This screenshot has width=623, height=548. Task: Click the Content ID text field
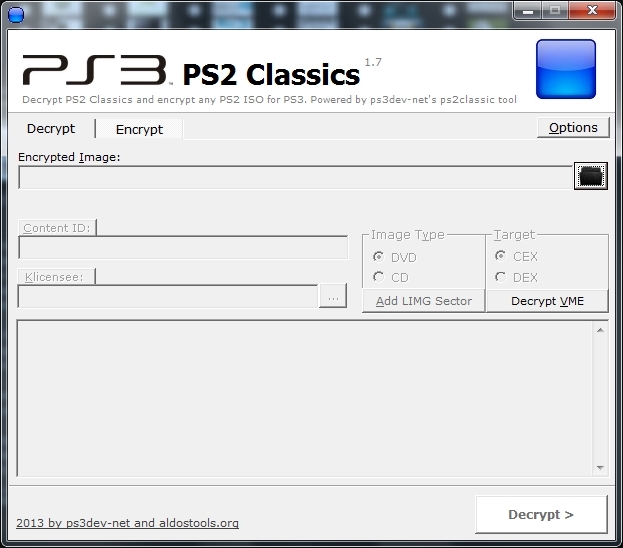pyautogui.click(x=183, y=248)
